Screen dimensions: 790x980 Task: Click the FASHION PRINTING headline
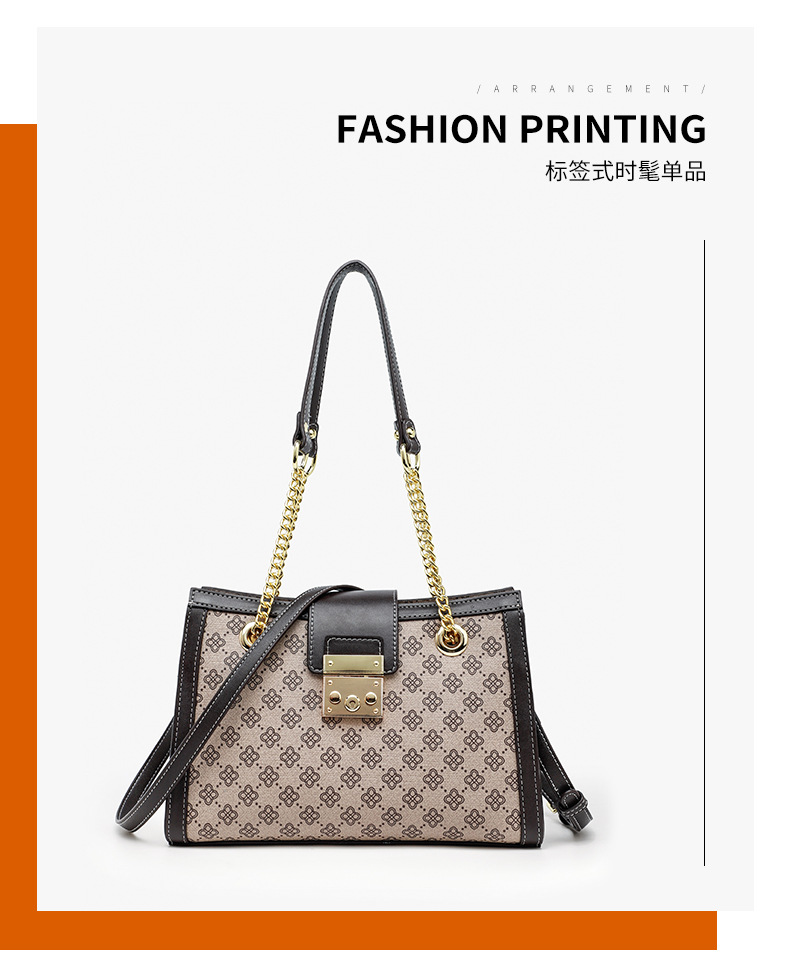(521, 128)
